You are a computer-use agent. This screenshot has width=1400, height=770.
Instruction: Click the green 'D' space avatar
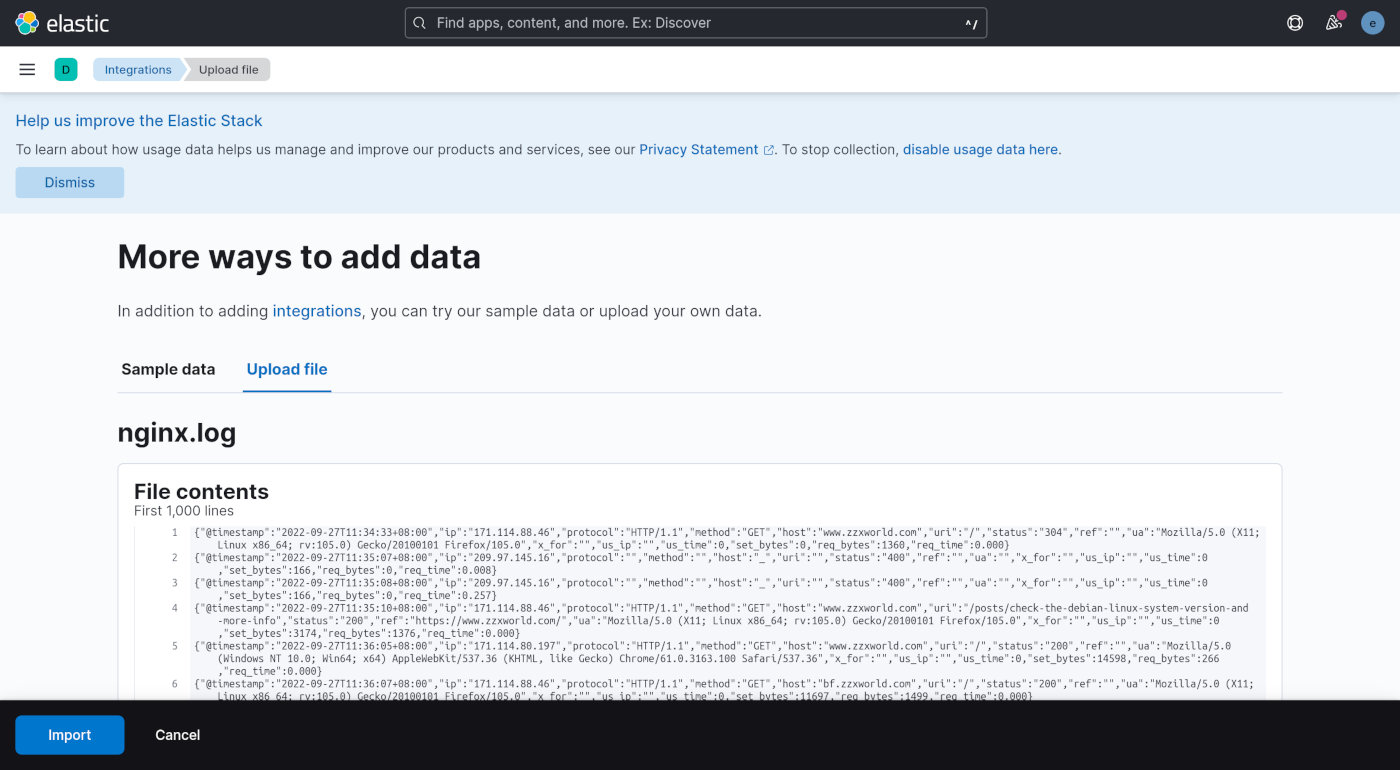66,69
